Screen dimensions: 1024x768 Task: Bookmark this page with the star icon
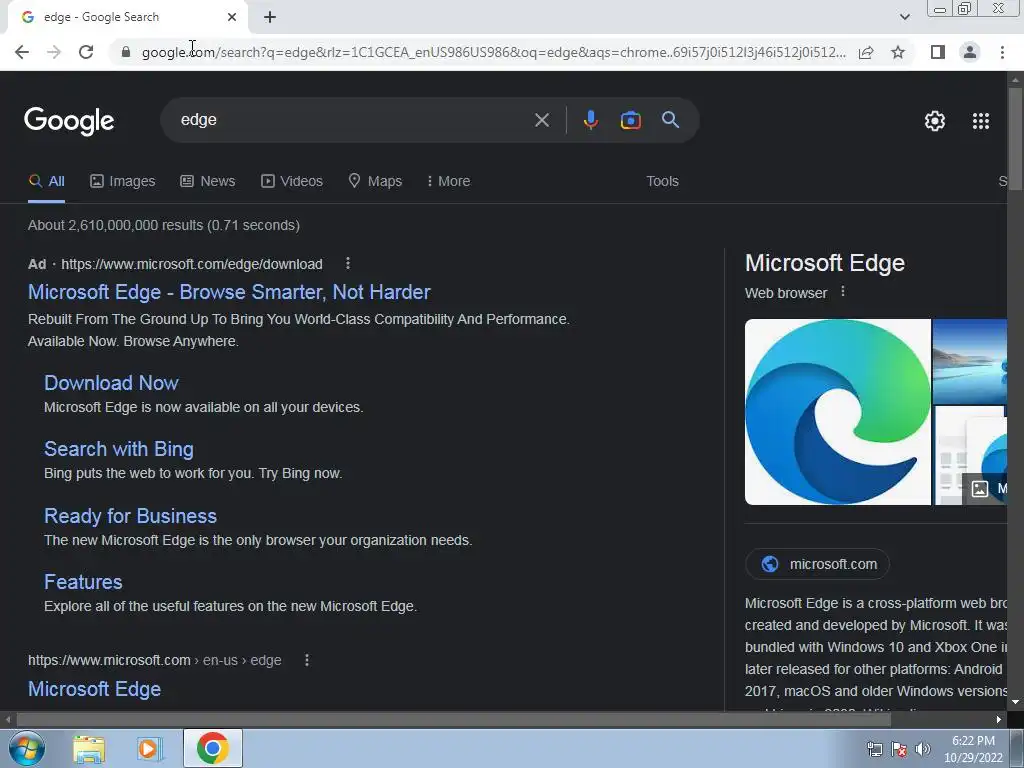tap(898, 52)
